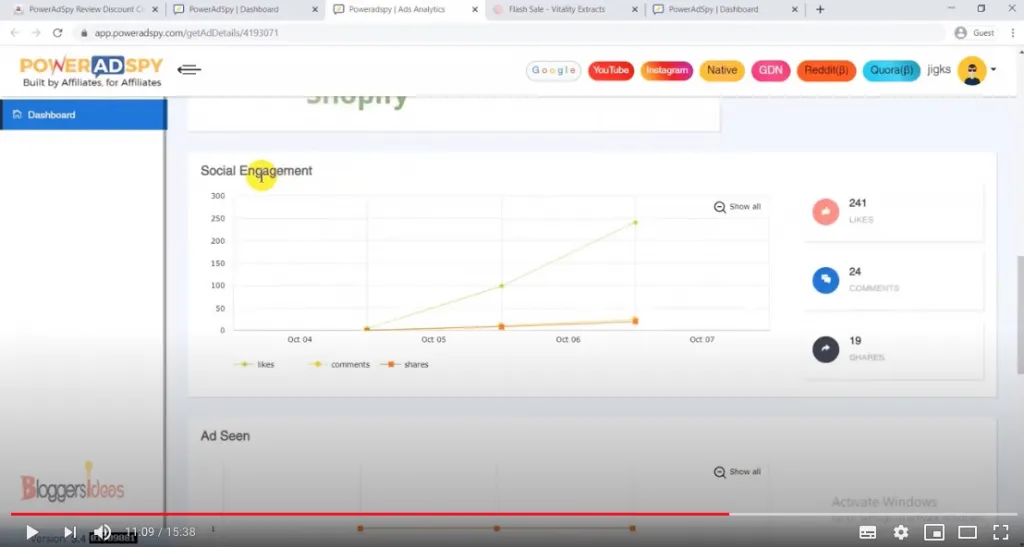Toggle video subtitles captions button

(868, 532)
